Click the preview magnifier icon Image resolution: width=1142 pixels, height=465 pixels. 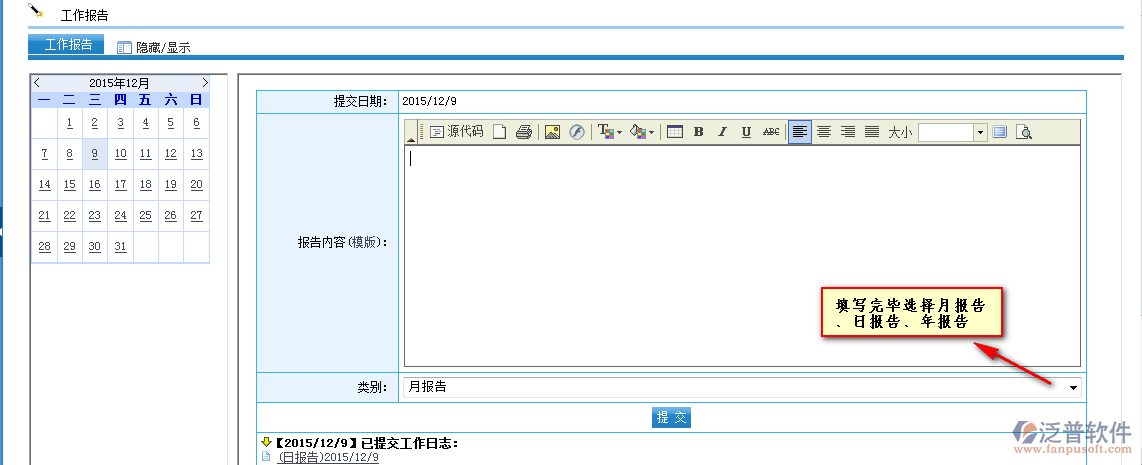1024,132
